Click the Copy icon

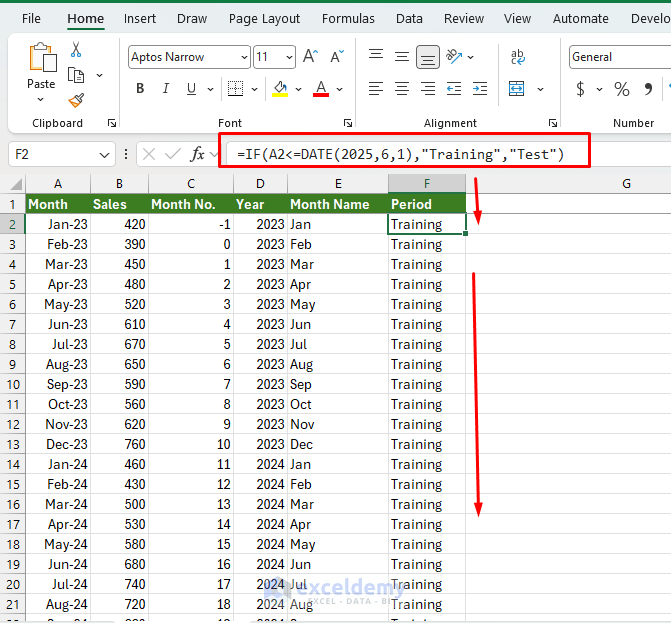coord(76,75)
